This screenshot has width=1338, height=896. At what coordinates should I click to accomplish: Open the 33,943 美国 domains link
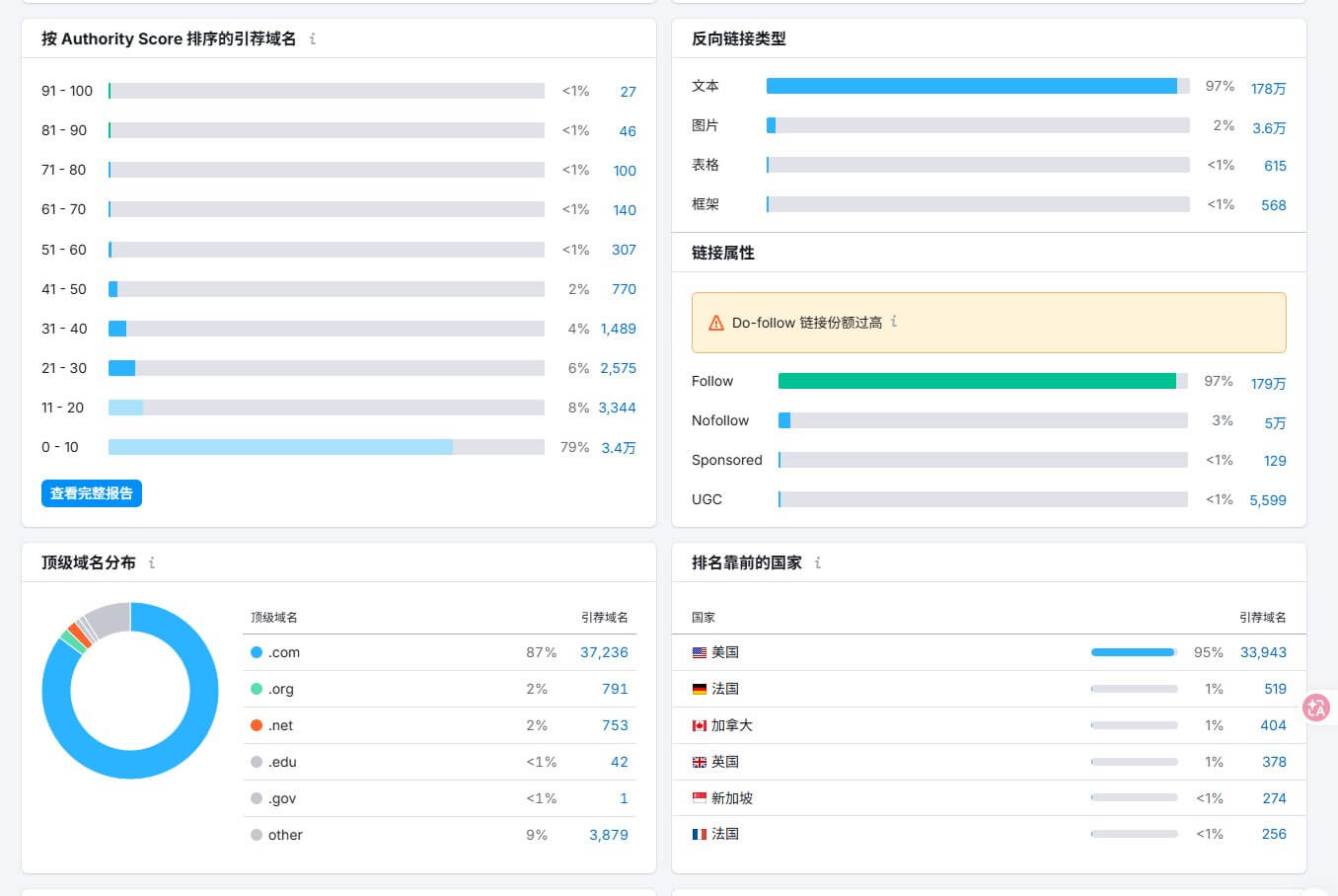[x=1263, y=652]
